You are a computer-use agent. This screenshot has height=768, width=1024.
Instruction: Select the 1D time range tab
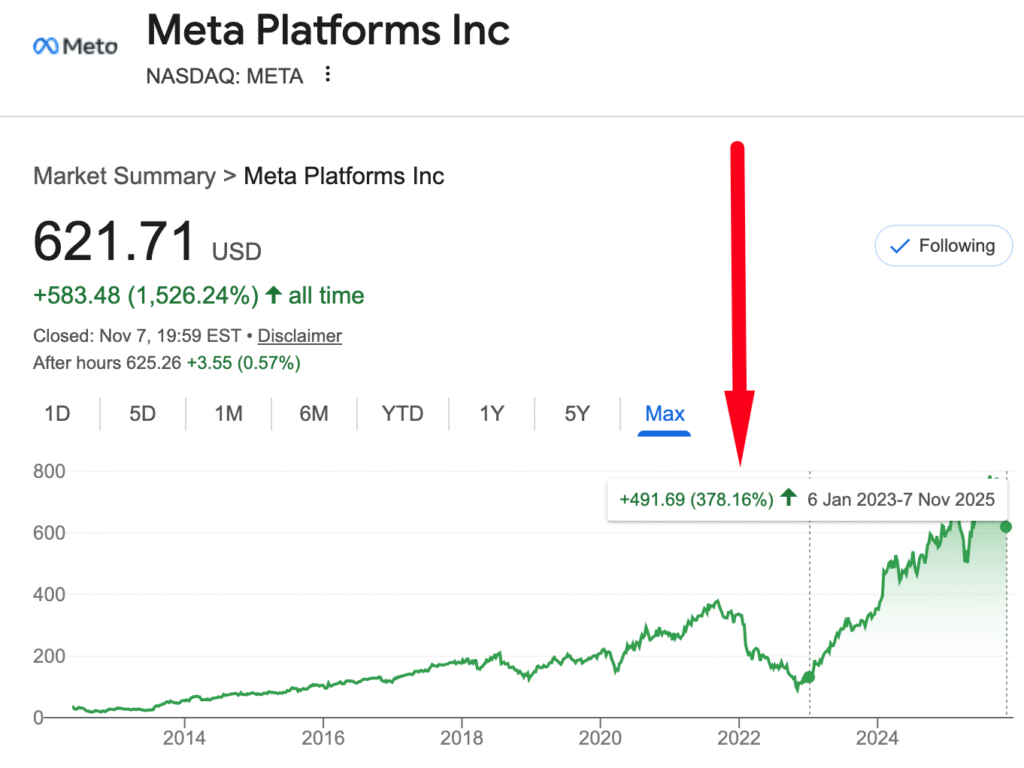[57, 413]
